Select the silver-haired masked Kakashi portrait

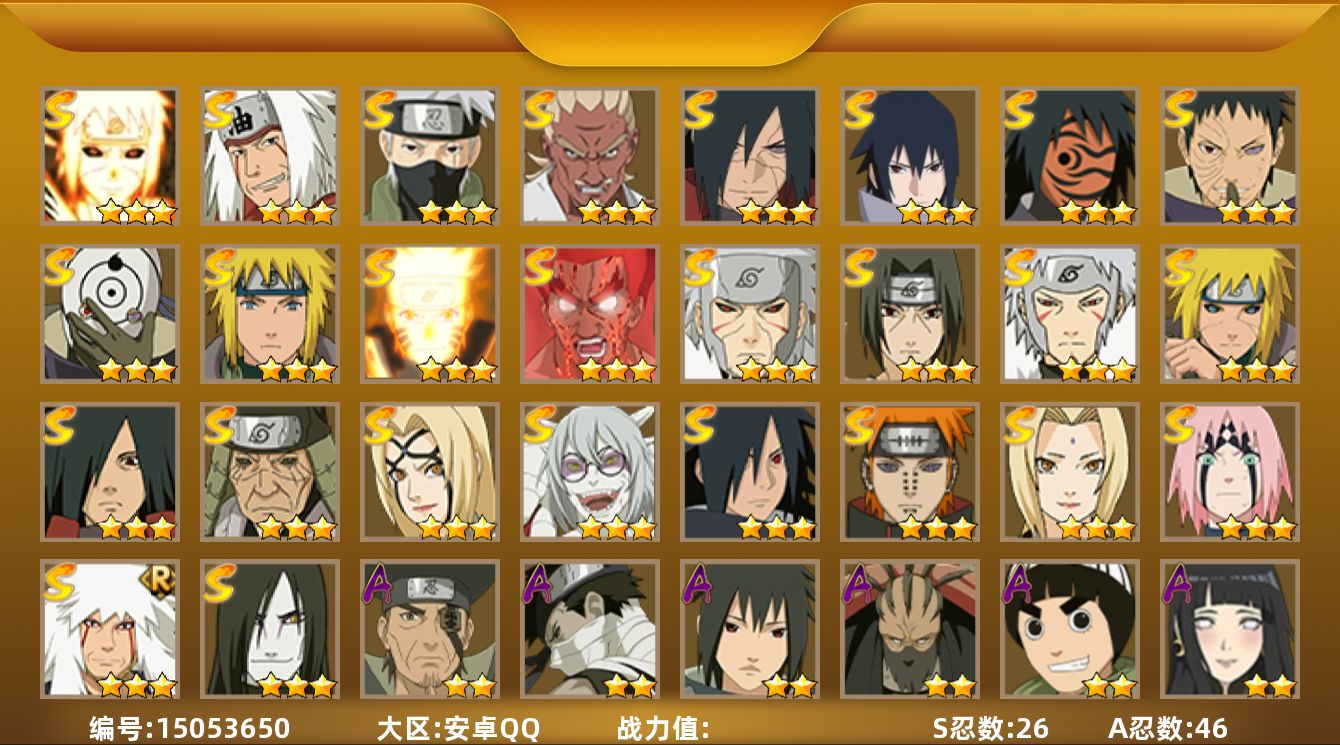pos(429,156)
